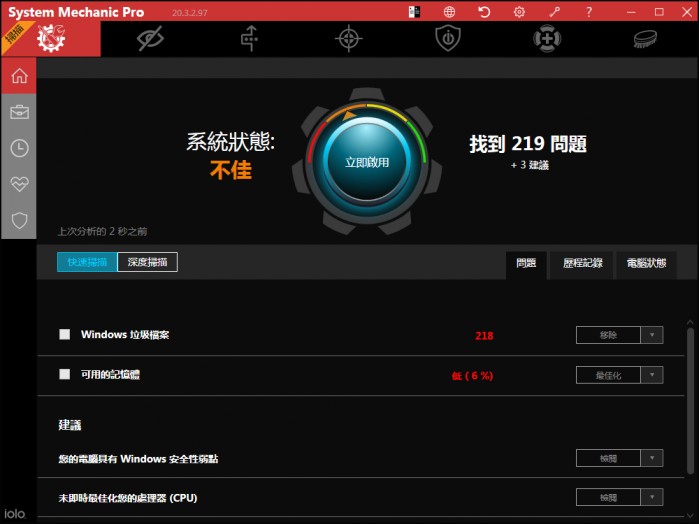Click the 立即啟用 round button
Screen dimensions: 699x524
[x=367, y=162]
